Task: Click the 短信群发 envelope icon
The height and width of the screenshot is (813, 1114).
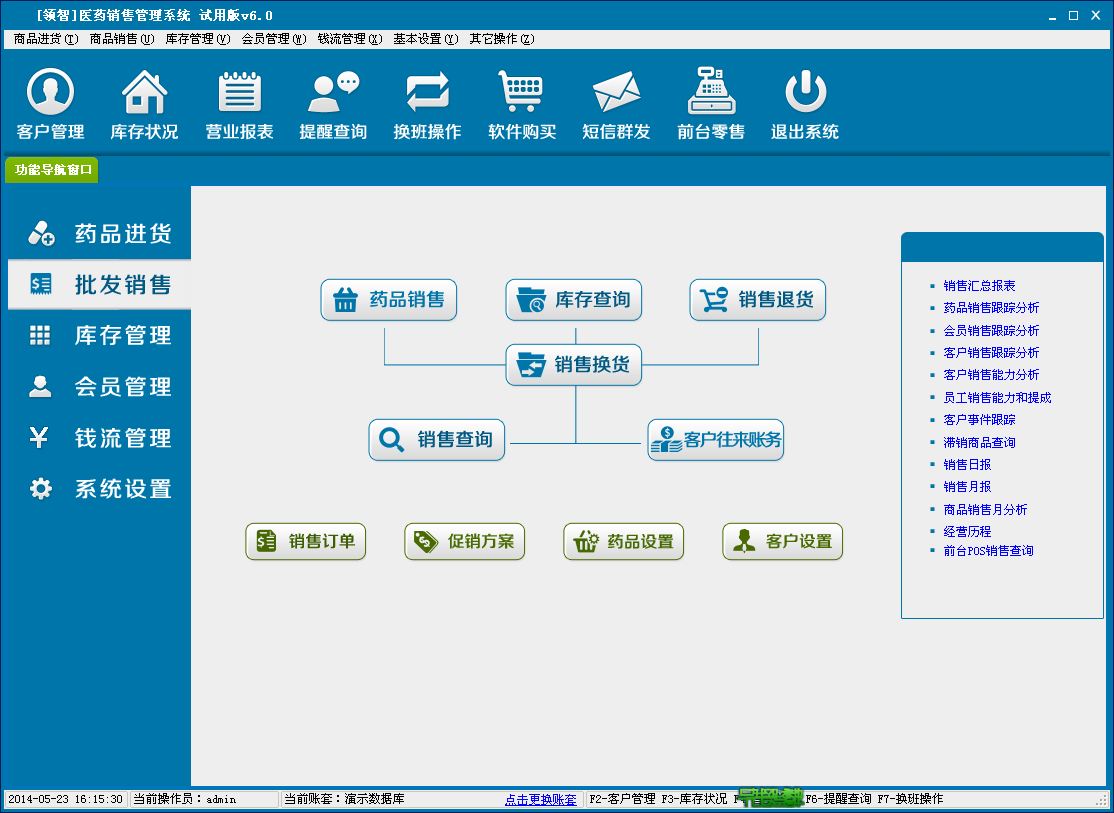Action: (x=616, y=93)
